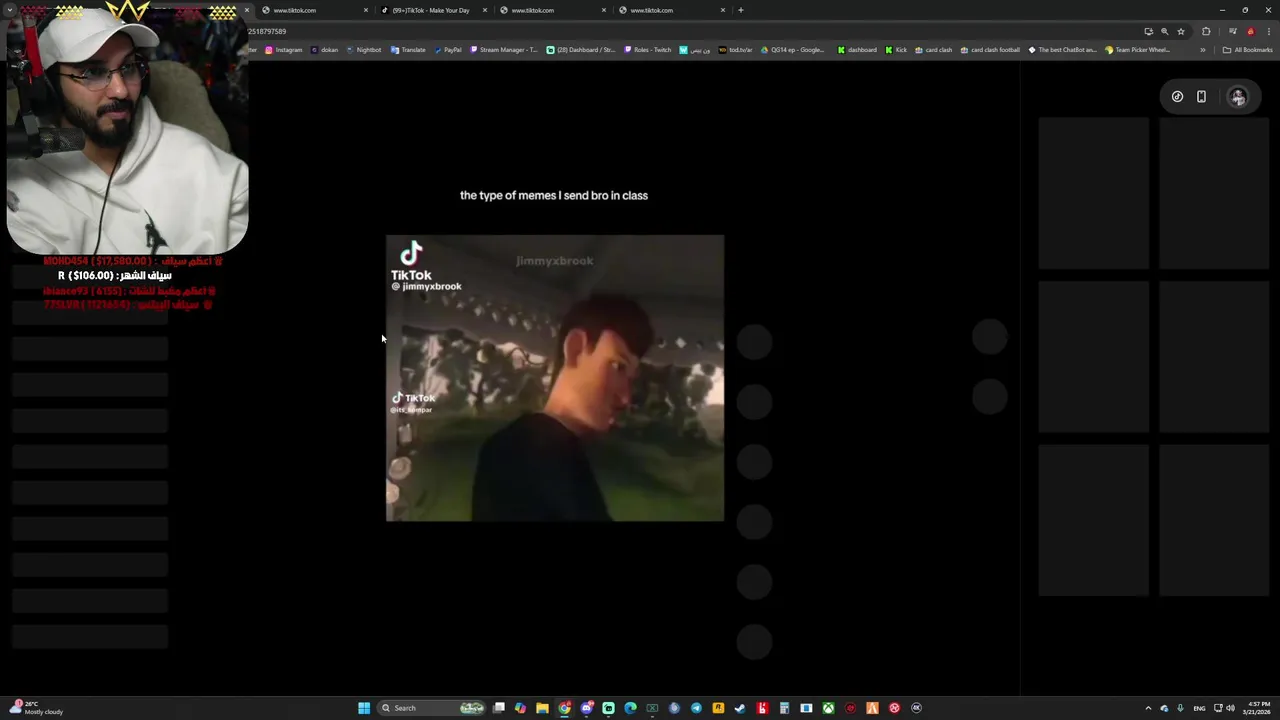Bookmark this page with the star icon

[1181, 31]
